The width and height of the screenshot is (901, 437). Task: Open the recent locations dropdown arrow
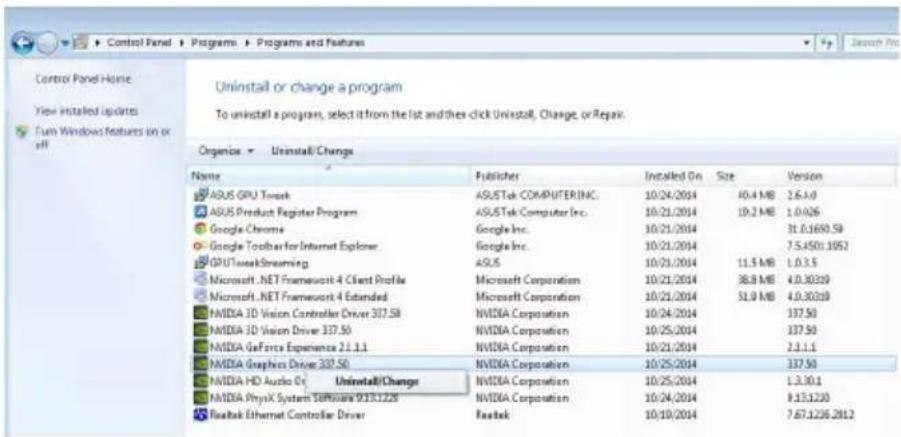tap(64, 44)
